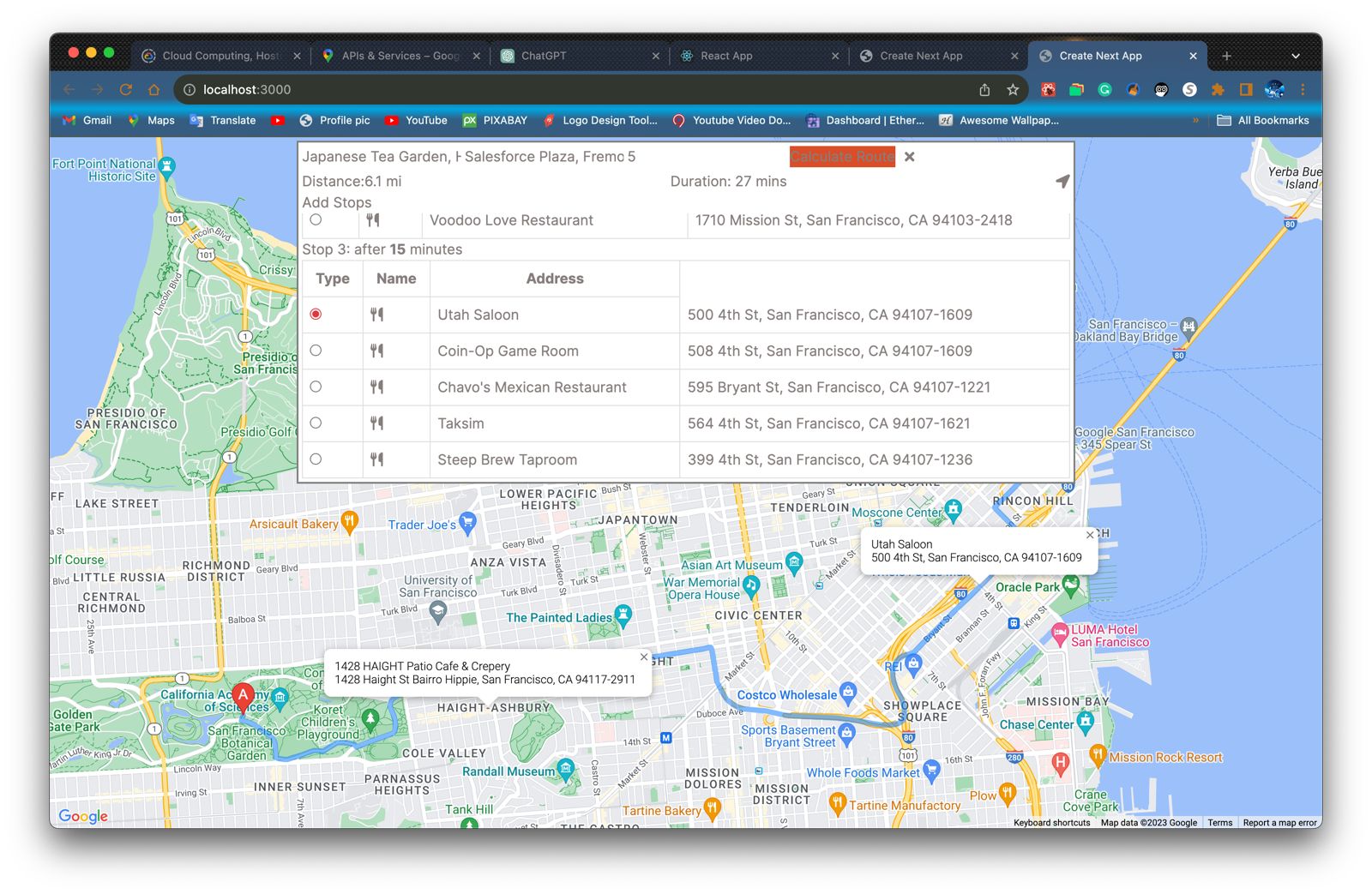Image resolution: width=1372 pixels, height=894 pixels.
Task: Select the Taksim stop radio button
Action: [x=316, y=423]
